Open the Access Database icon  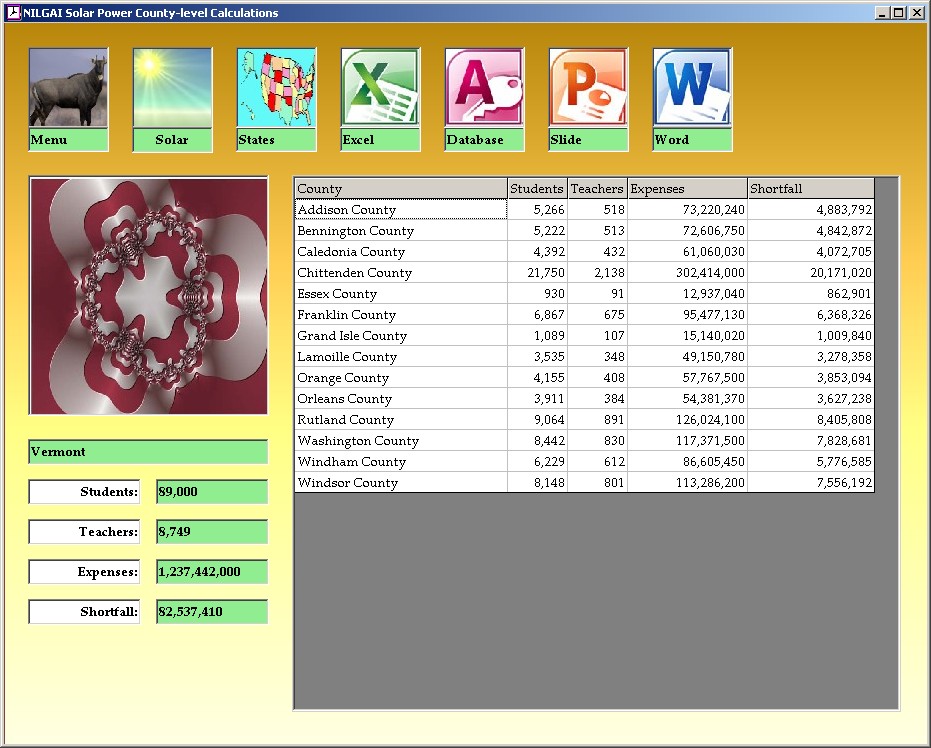click(484, 88)
